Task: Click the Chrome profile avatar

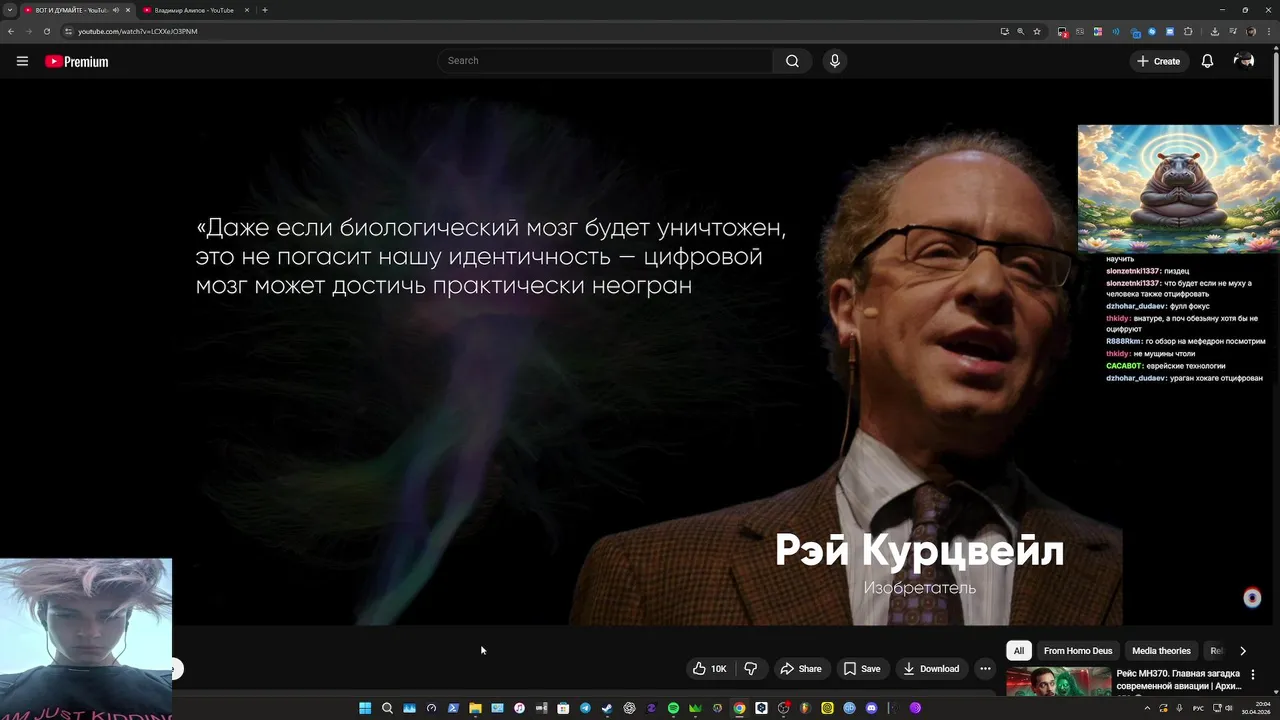Action: click(1251, 31)
